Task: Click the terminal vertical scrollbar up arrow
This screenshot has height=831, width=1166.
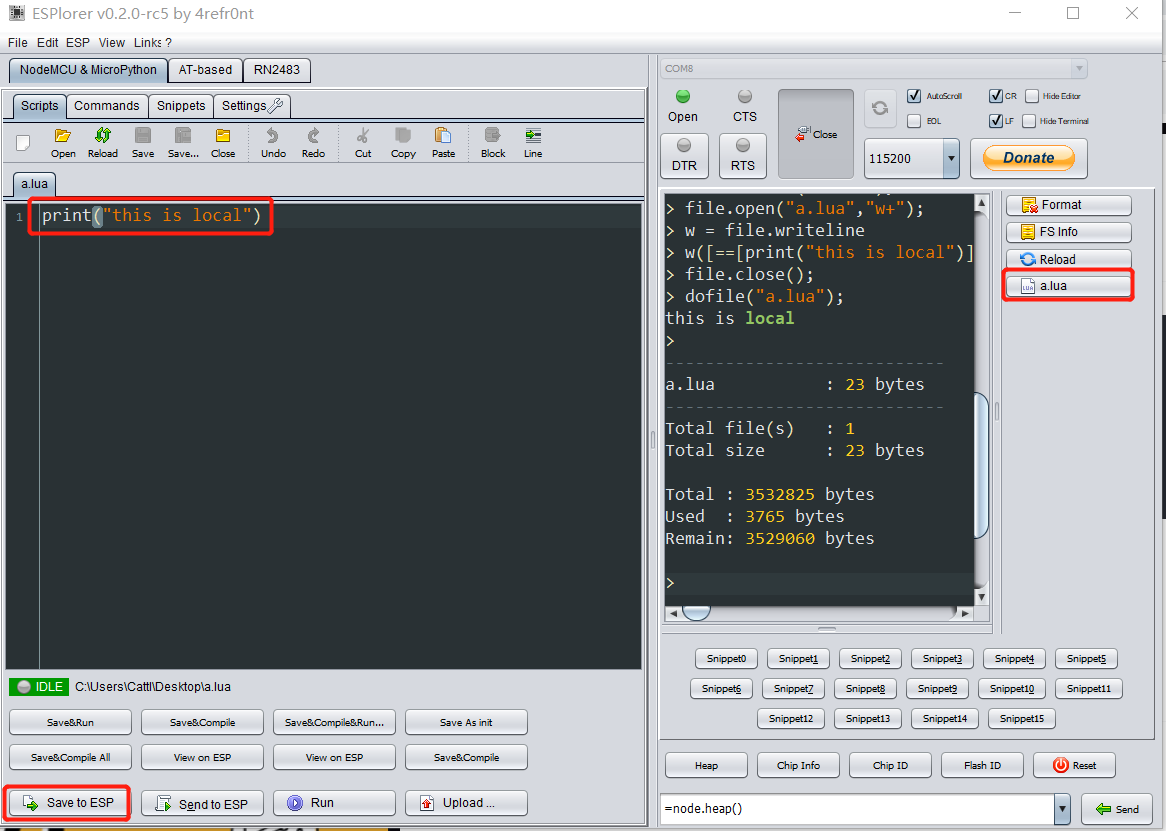Action: click(x=982, y=202)
